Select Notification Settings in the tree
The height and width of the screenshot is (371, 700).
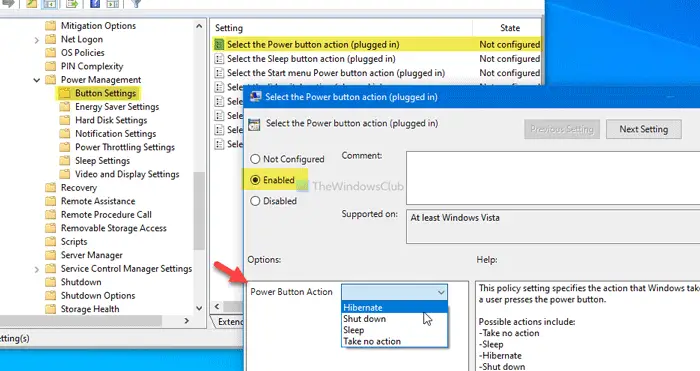(115, 133)
